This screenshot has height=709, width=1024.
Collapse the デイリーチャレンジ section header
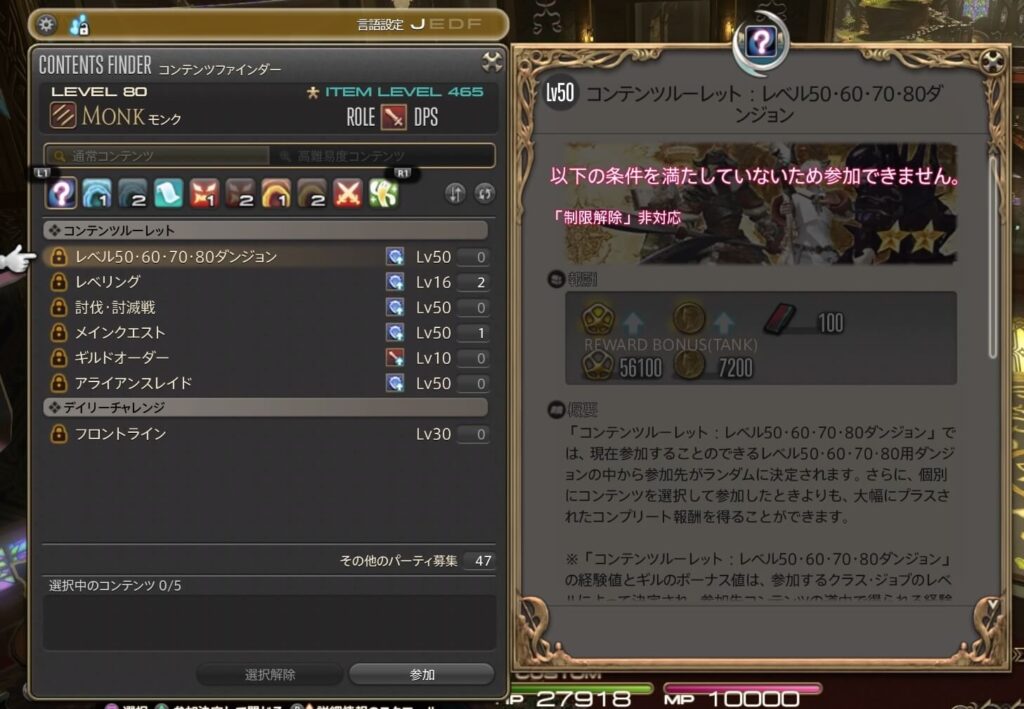coord(266,407)
